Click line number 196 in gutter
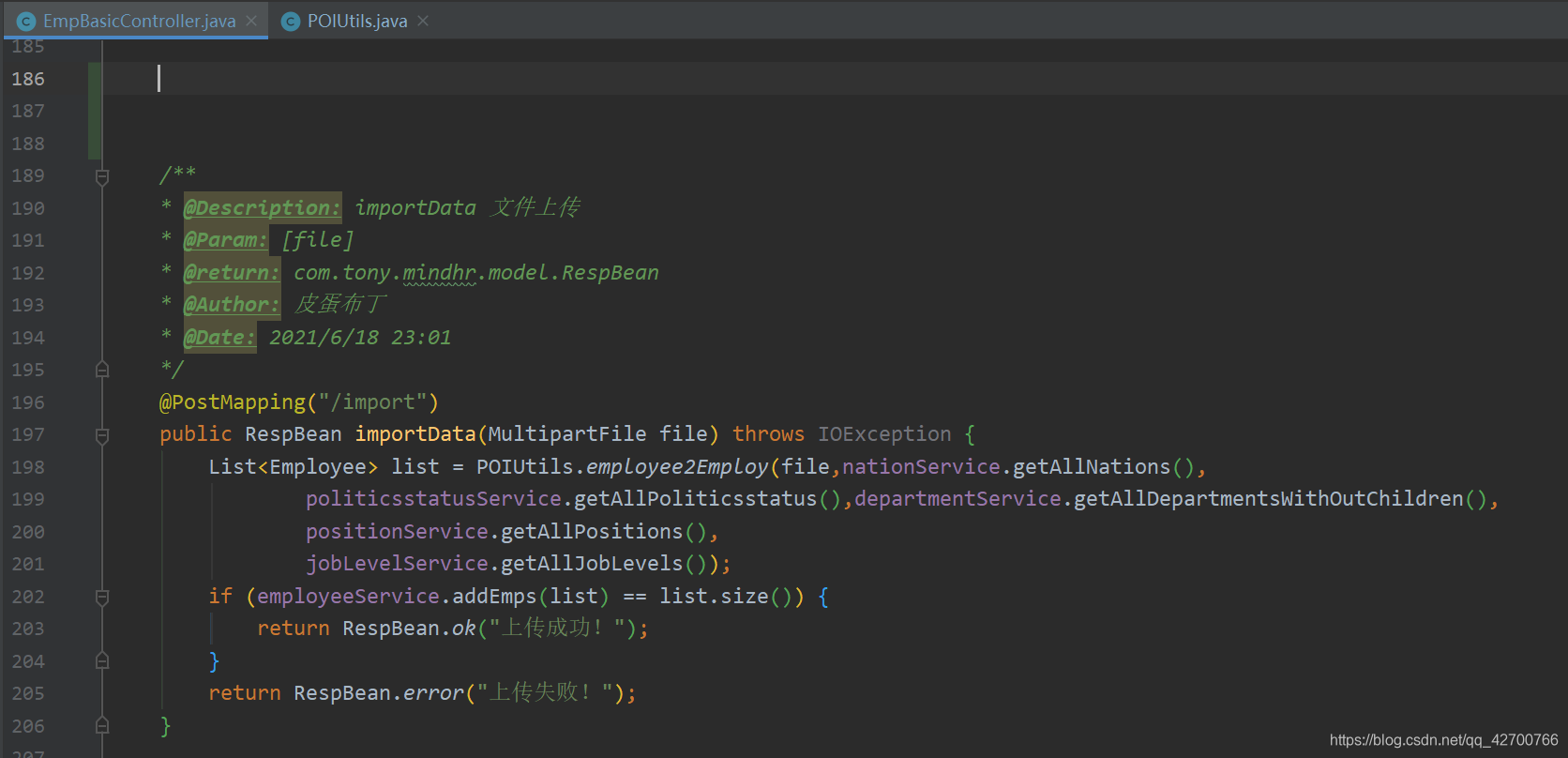This screenshot has width=1568, height=758. tap(28, 402)
